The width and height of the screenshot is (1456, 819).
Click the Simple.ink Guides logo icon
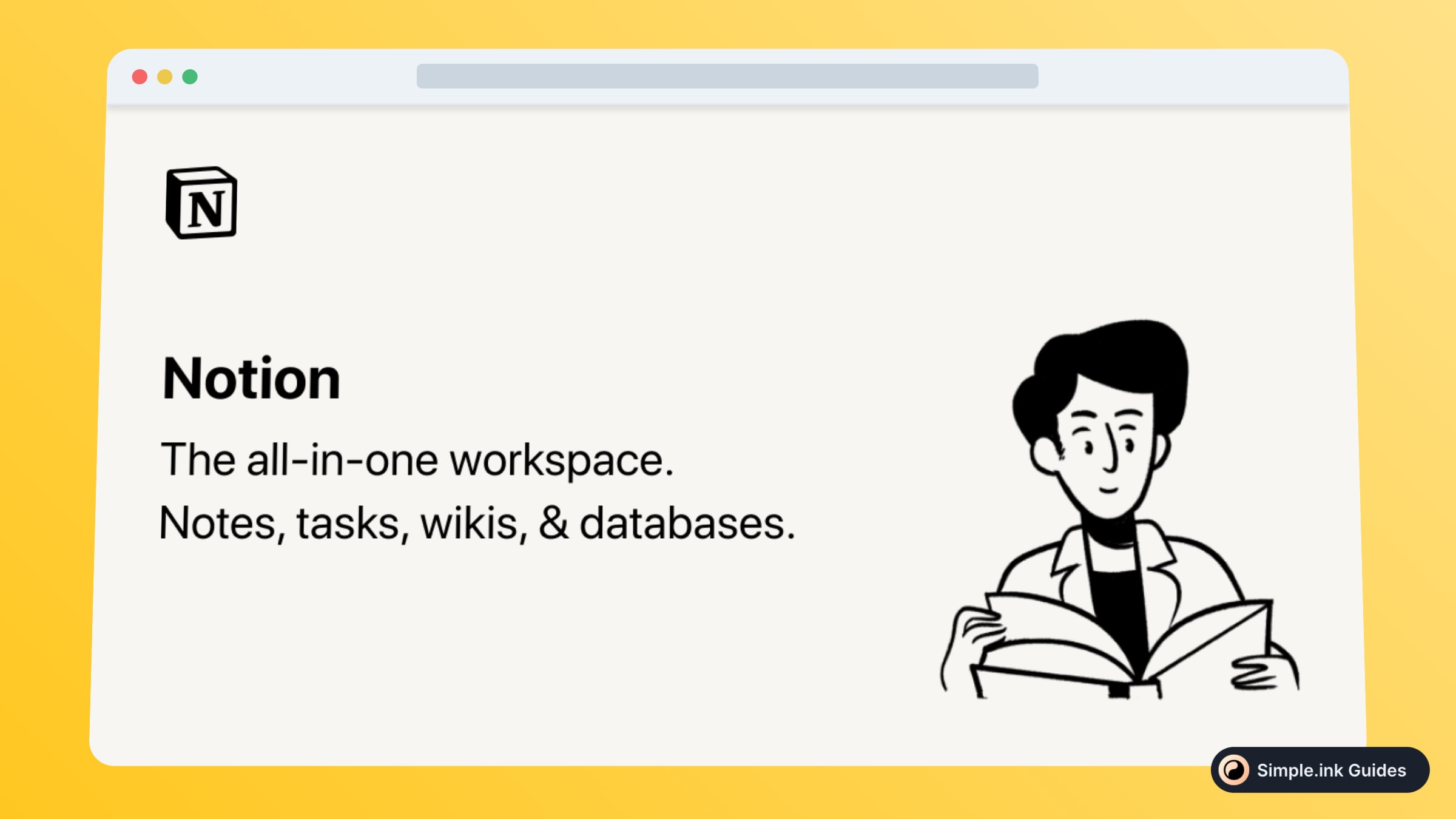pos(1231,770)
